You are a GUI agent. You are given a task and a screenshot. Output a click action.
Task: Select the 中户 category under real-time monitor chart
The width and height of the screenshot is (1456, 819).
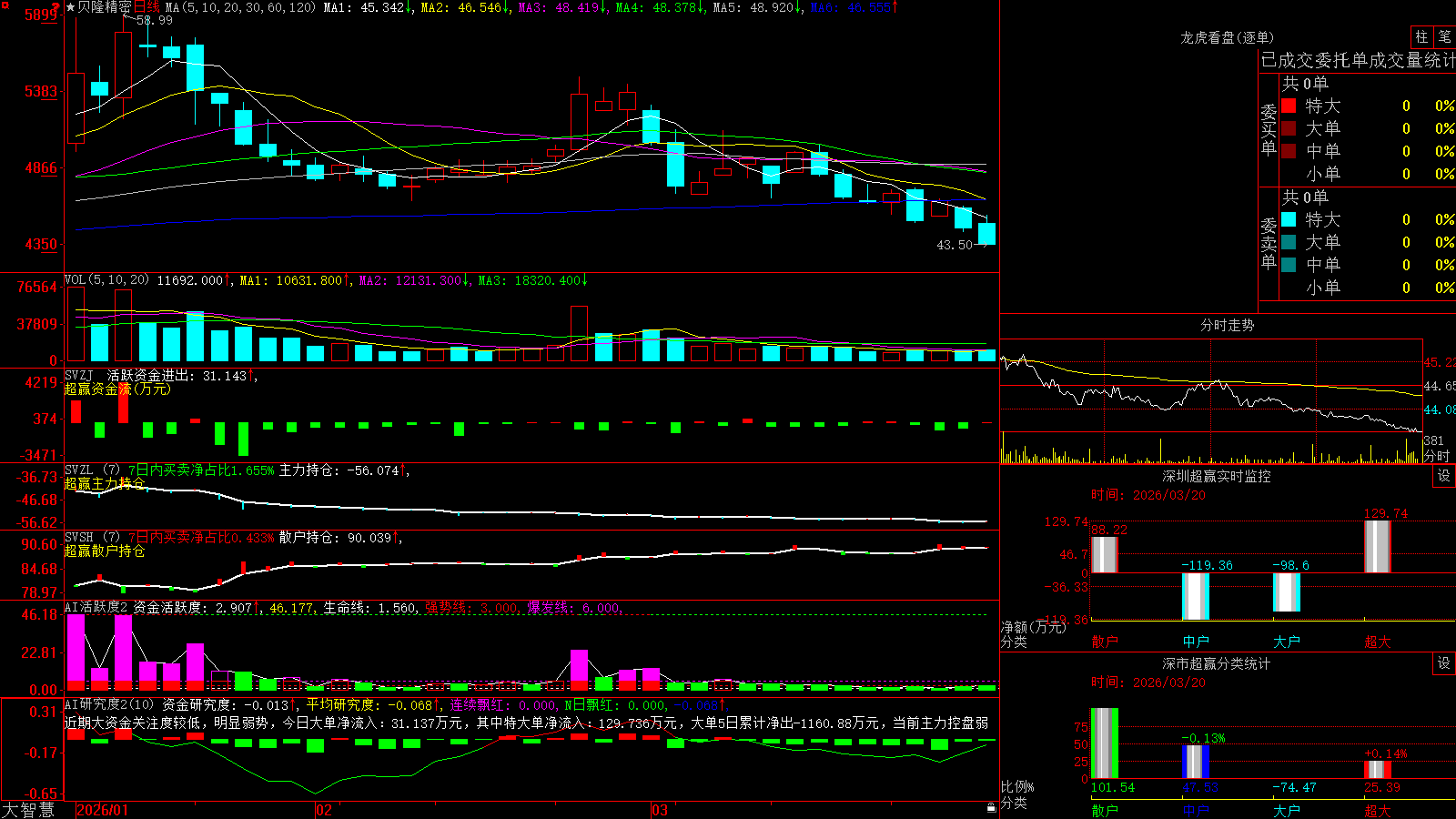1196,642
